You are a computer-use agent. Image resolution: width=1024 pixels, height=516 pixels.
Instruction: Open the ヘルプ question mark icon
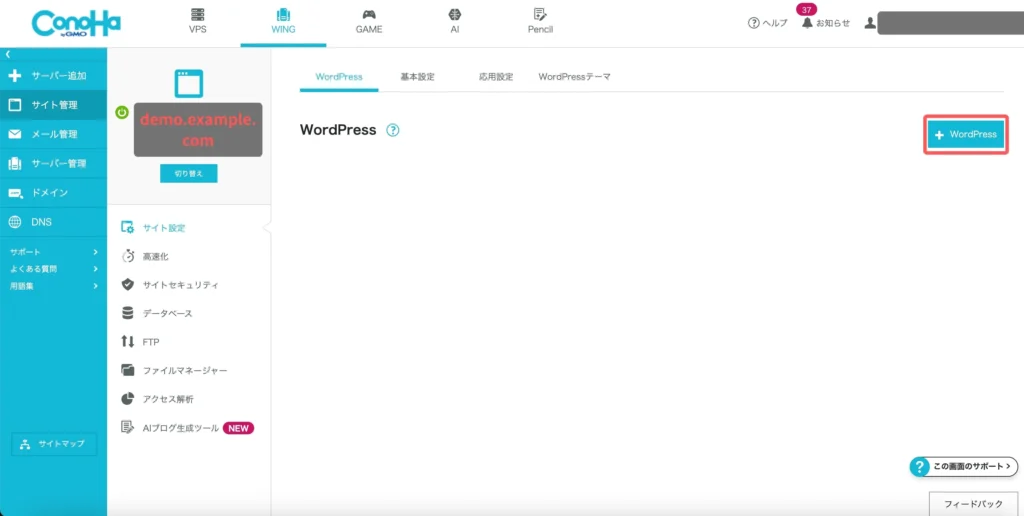click(x=753, y=23)
